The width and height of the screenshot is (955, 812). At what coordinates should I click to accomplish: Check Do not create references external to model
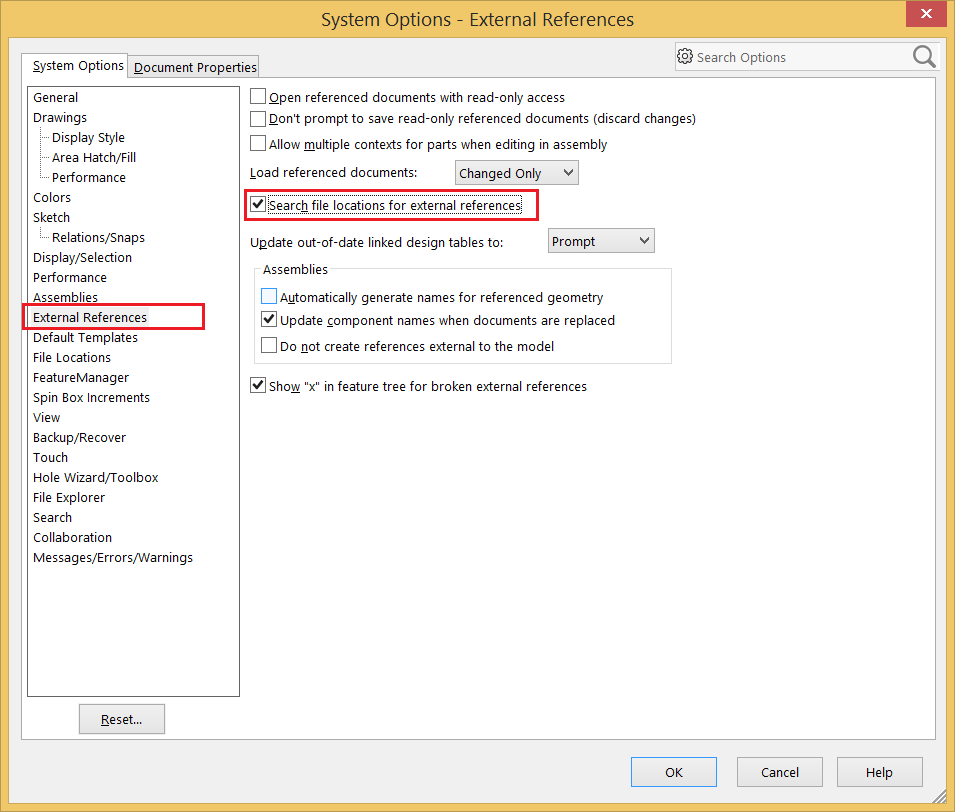[x=269, y=346]
